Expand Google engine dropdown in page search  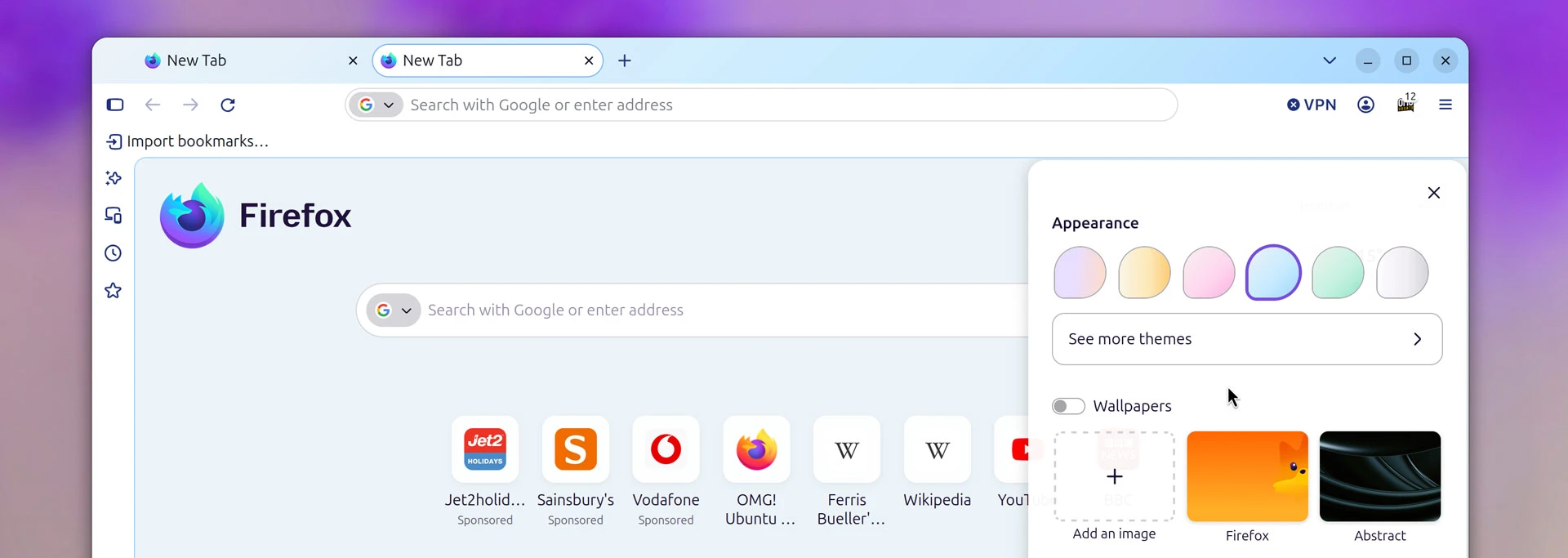point(394,310)
